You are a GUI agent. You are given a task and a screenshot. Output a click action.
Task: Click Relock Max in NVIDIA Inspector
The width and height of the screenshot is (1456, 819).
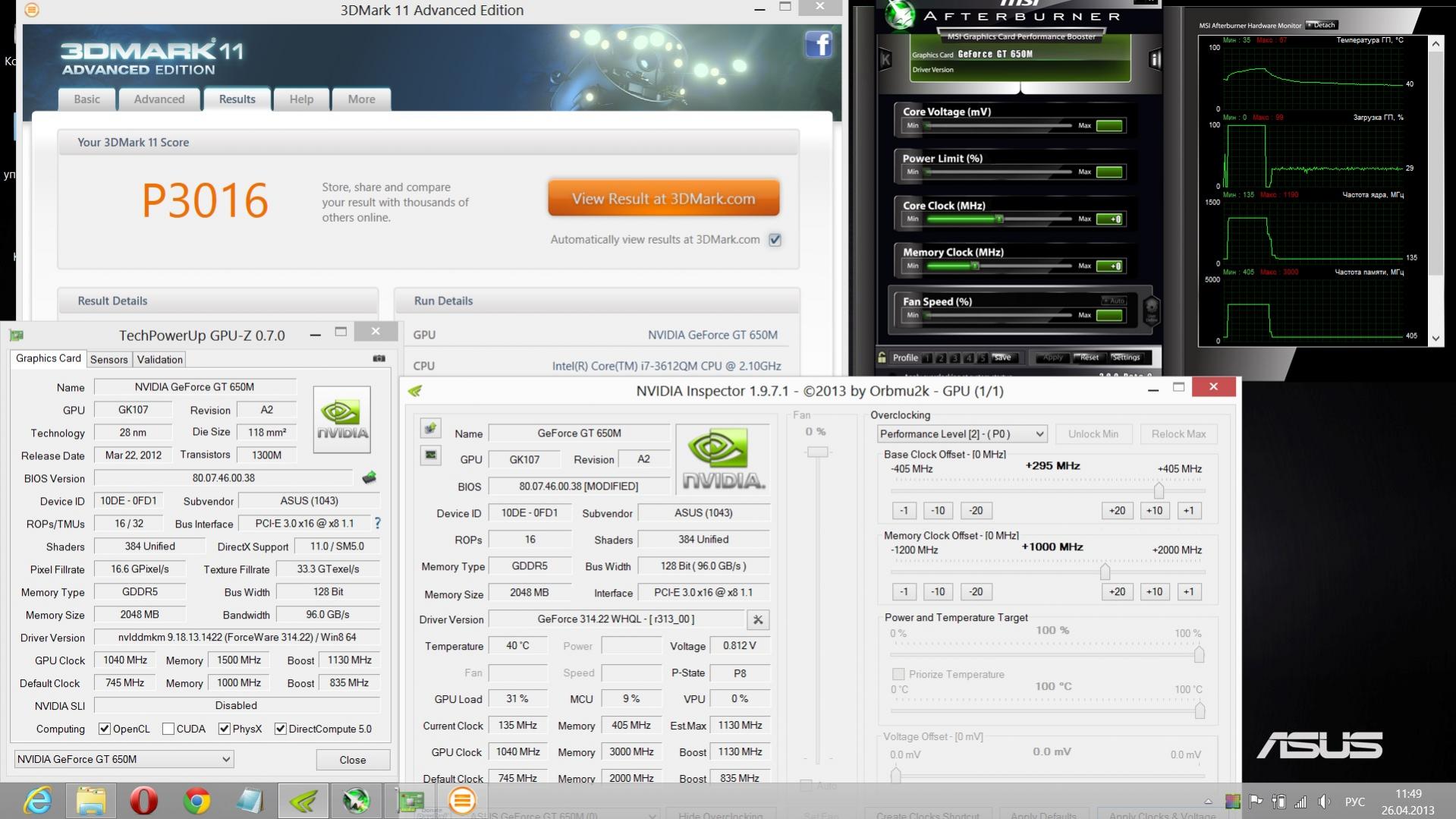pos(1178,434)
